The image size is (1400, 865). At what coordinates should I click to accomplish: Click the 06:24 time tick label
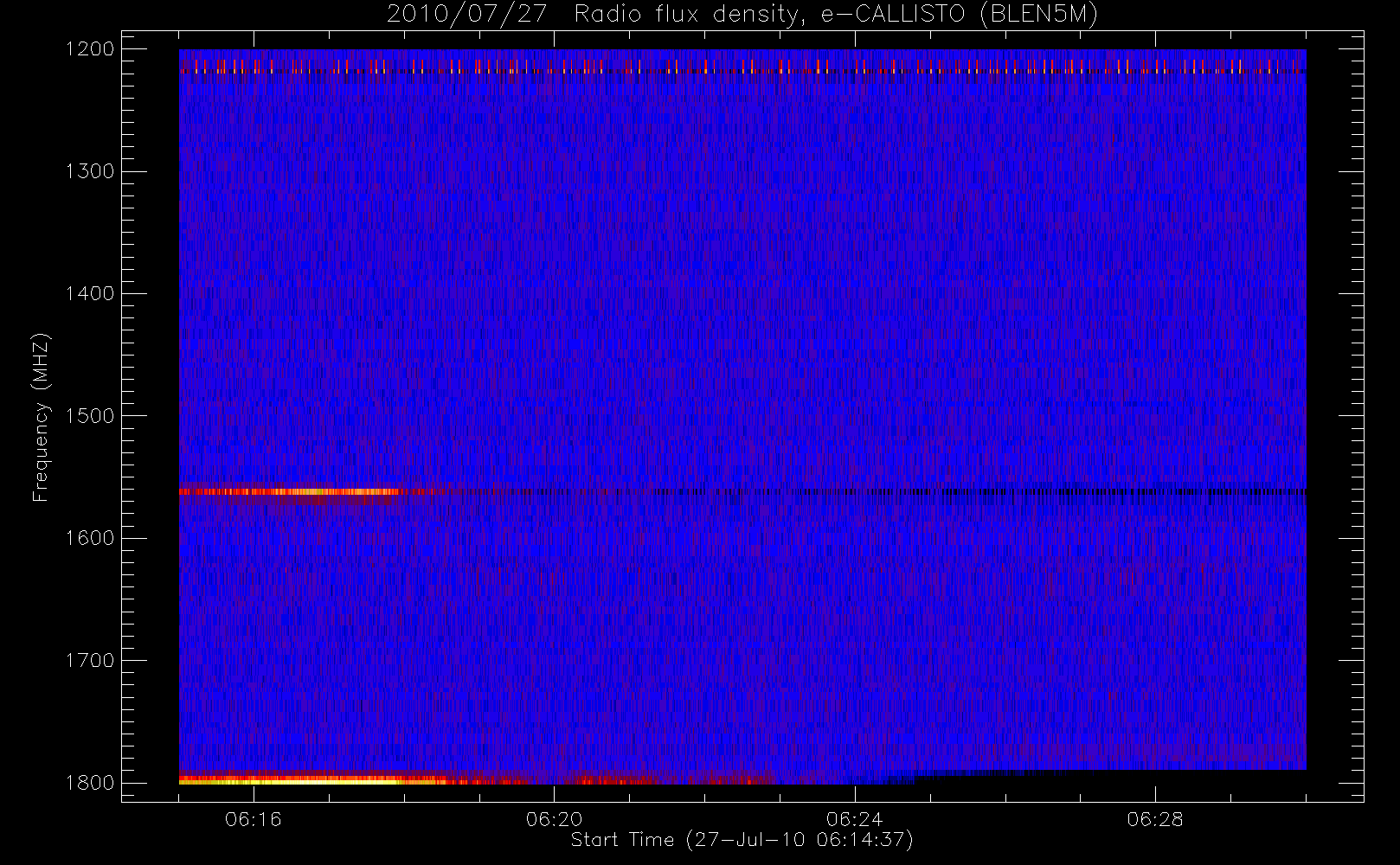pos(855,819)
